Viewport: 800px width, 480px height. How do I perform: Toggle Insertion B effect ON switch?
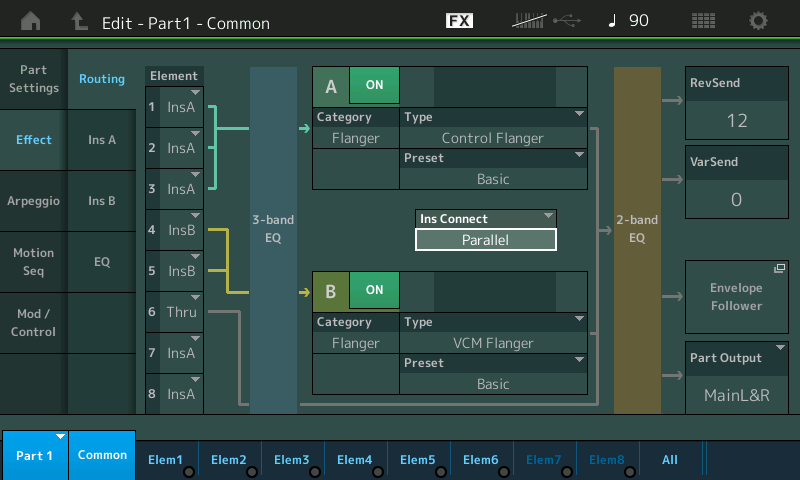tap(374, 290)
